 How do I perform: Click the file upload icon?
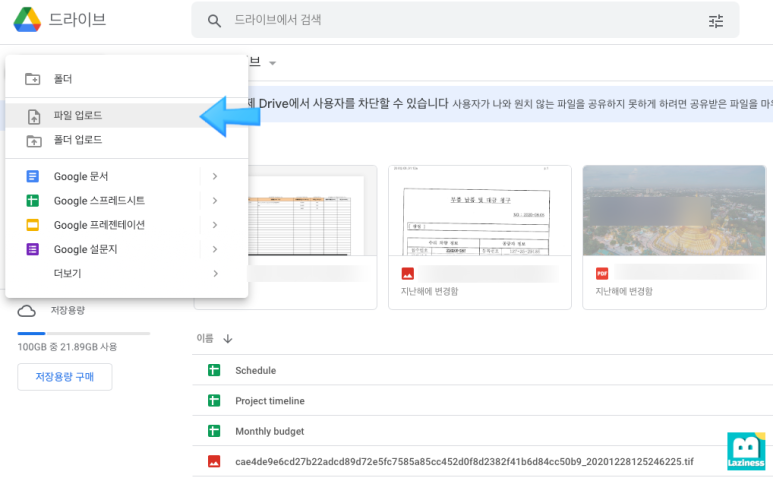(34, 116)
